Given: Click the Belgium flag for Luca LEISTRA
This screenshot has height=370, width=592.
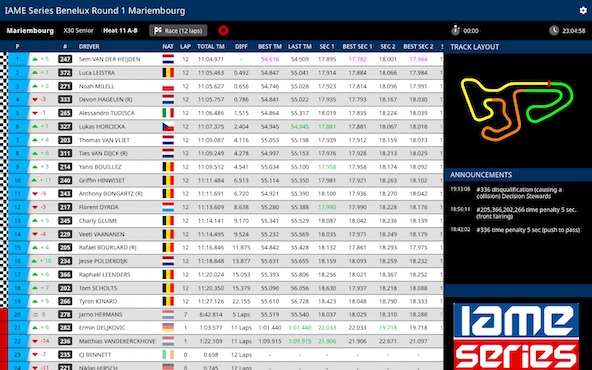Looking at the screenshot, I should (x=168, y=72).
